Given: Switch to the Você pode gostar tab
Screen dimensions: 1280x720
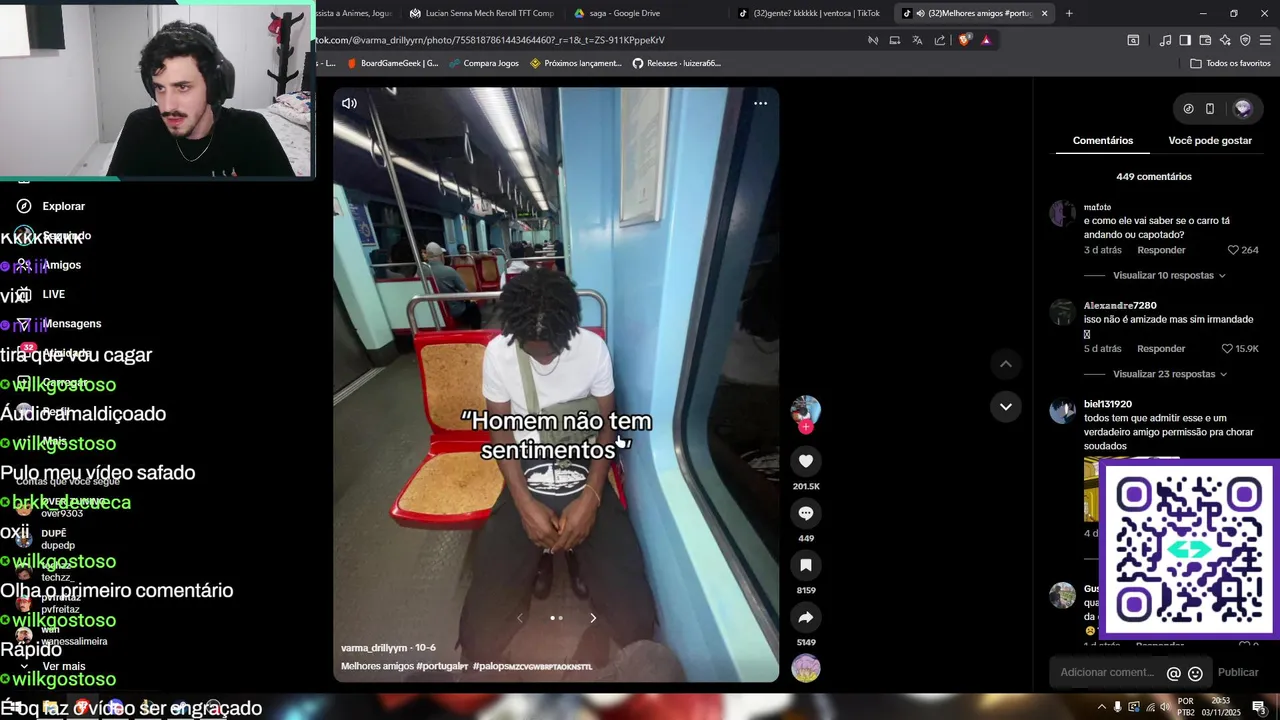Looking at the screenshot, I should [x=1210, y=141].
